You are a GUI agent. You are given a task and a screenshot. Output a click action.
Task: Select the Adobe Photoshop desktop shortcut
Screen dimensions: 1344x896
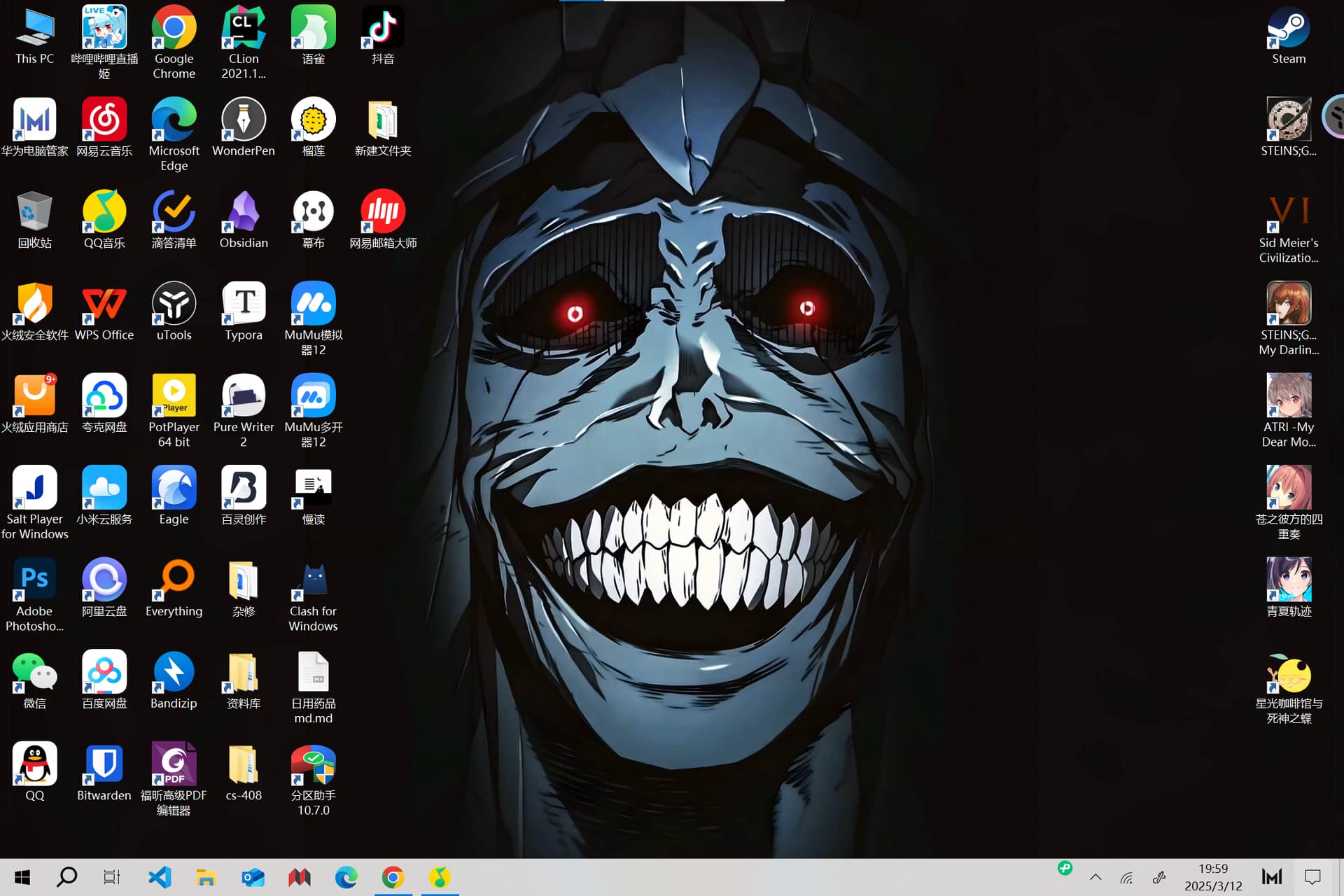coord(34,595)
